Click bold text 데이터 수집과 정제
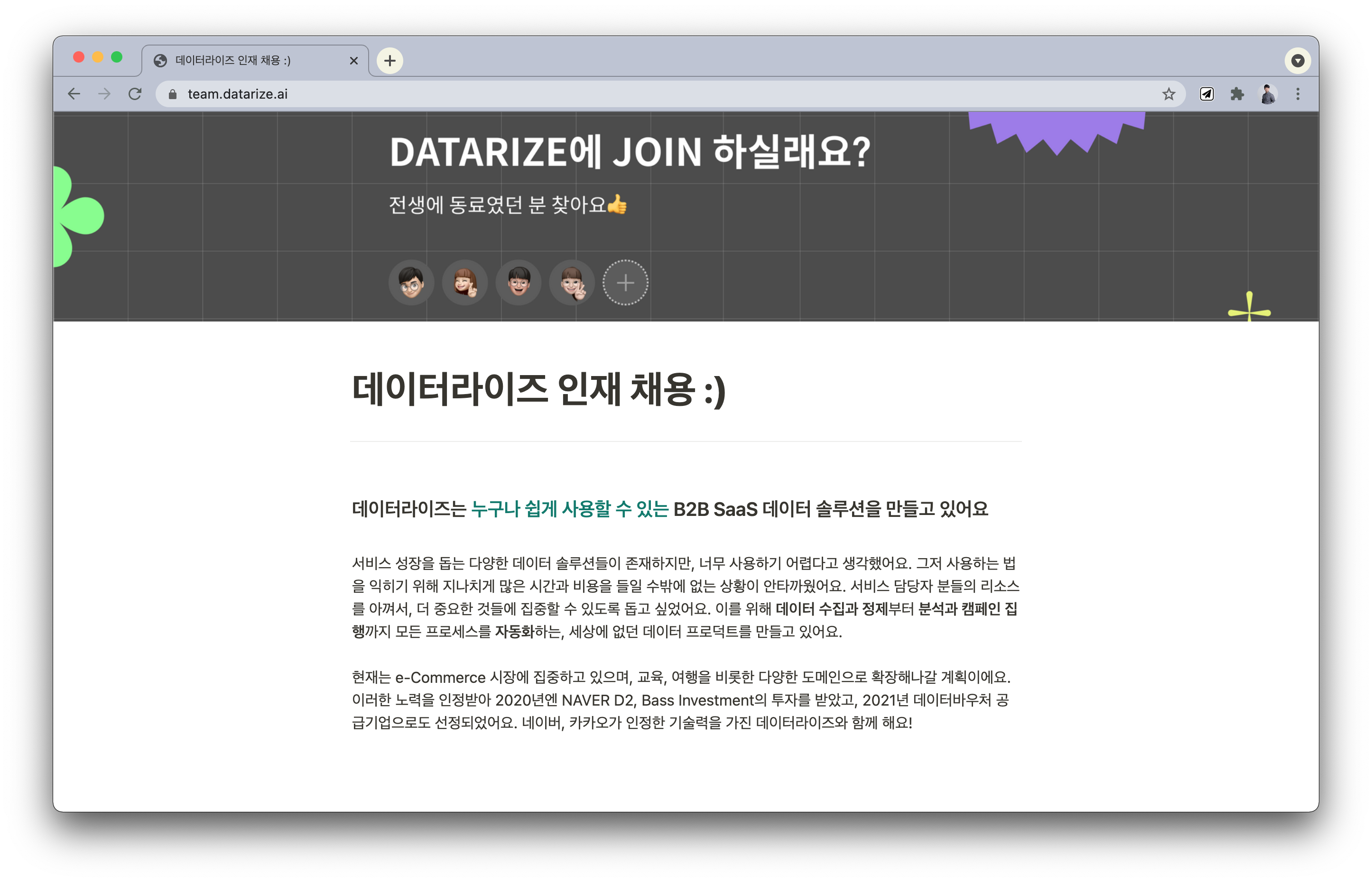1372x882 pixels. point(831,609)
